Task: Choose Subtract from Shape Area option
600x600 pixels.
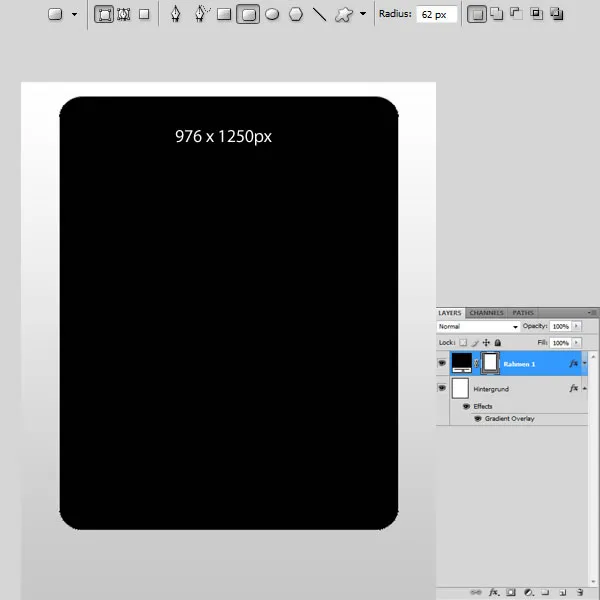Action: pyautogui.click(x=516, y=14)
